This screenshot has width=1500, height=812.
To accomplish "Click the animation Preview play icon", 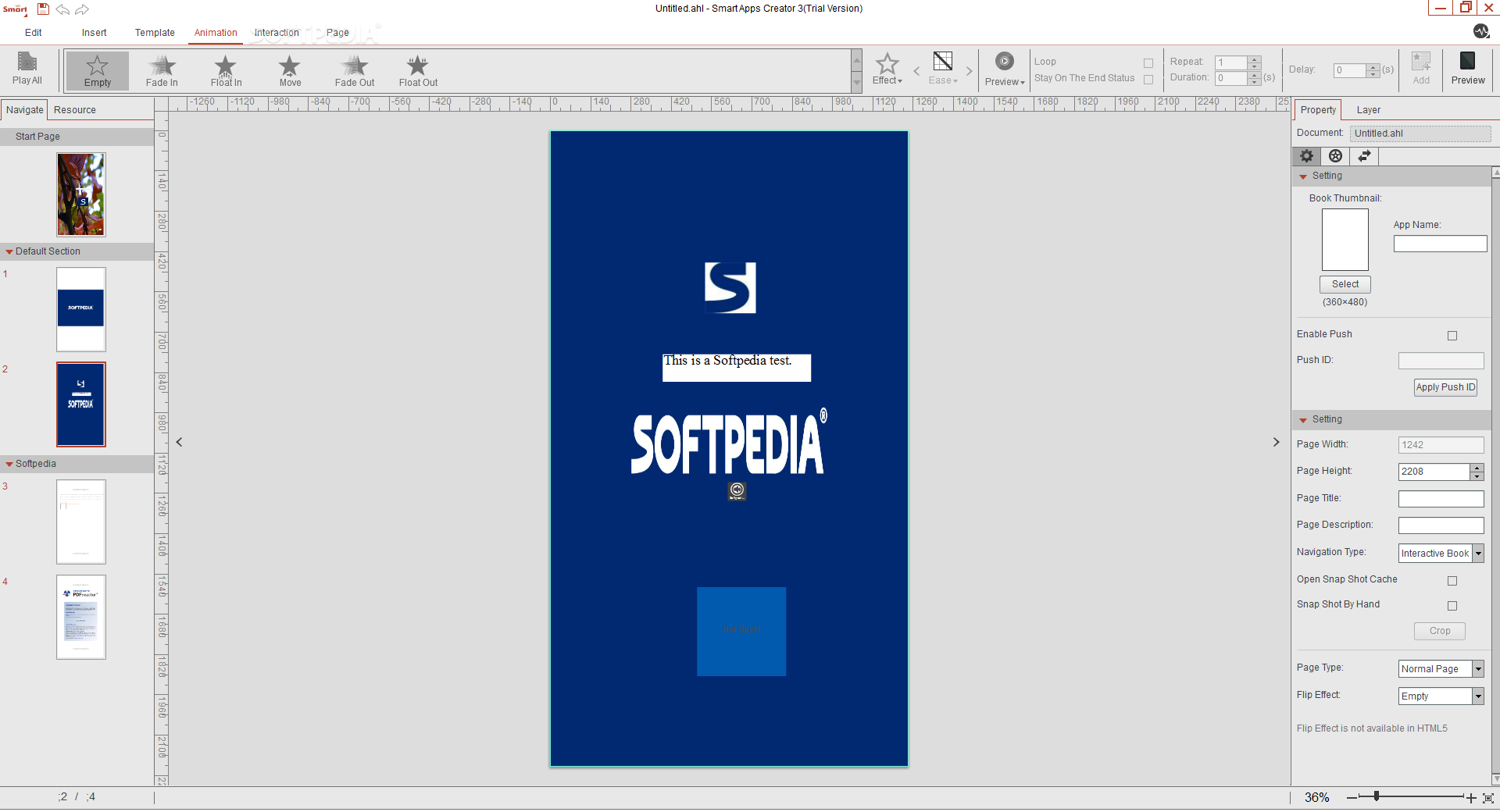I will (x=1005, y=61).
